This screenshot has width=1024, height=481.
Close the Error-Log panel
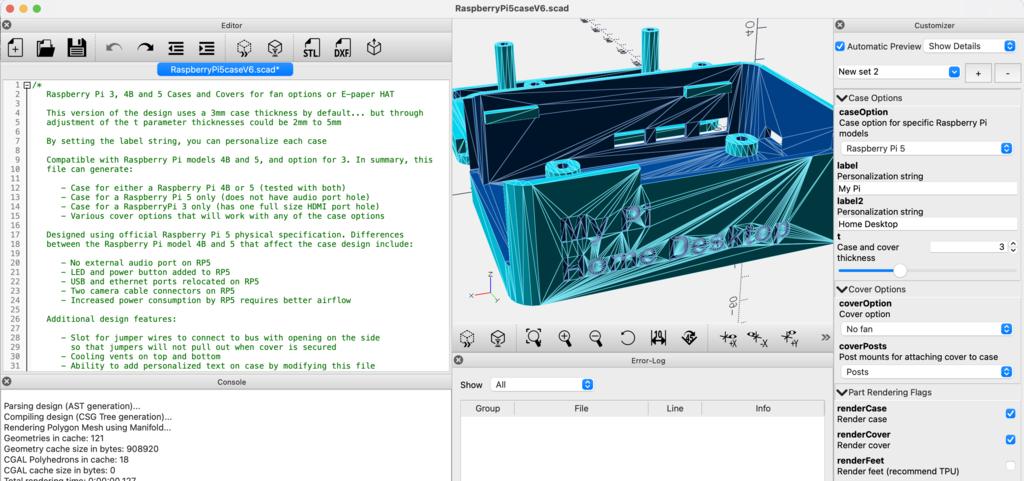[x=458, y=360]
